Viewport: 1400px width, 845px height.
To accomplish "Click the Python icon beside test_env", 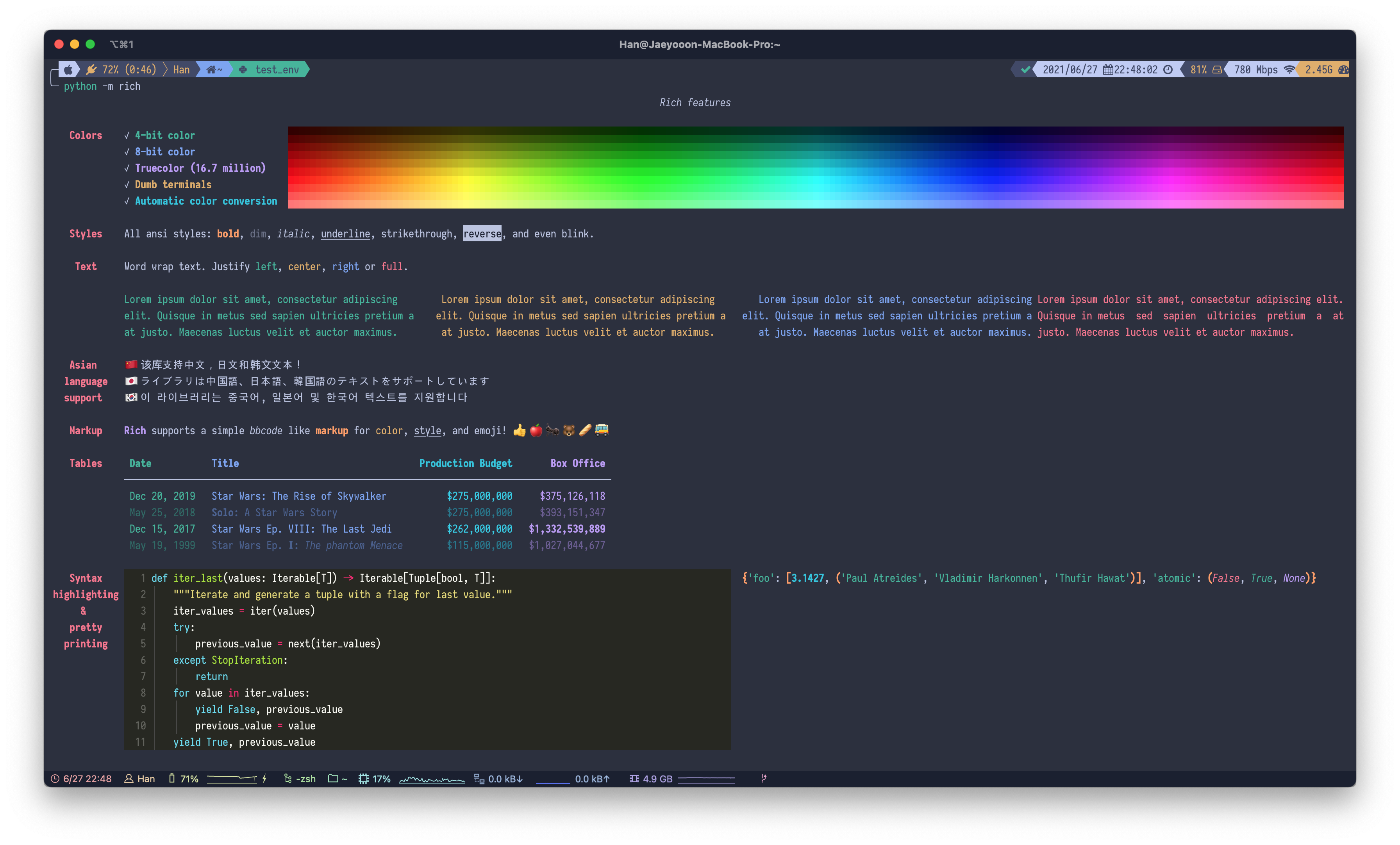I will click(x=243, y=69).
